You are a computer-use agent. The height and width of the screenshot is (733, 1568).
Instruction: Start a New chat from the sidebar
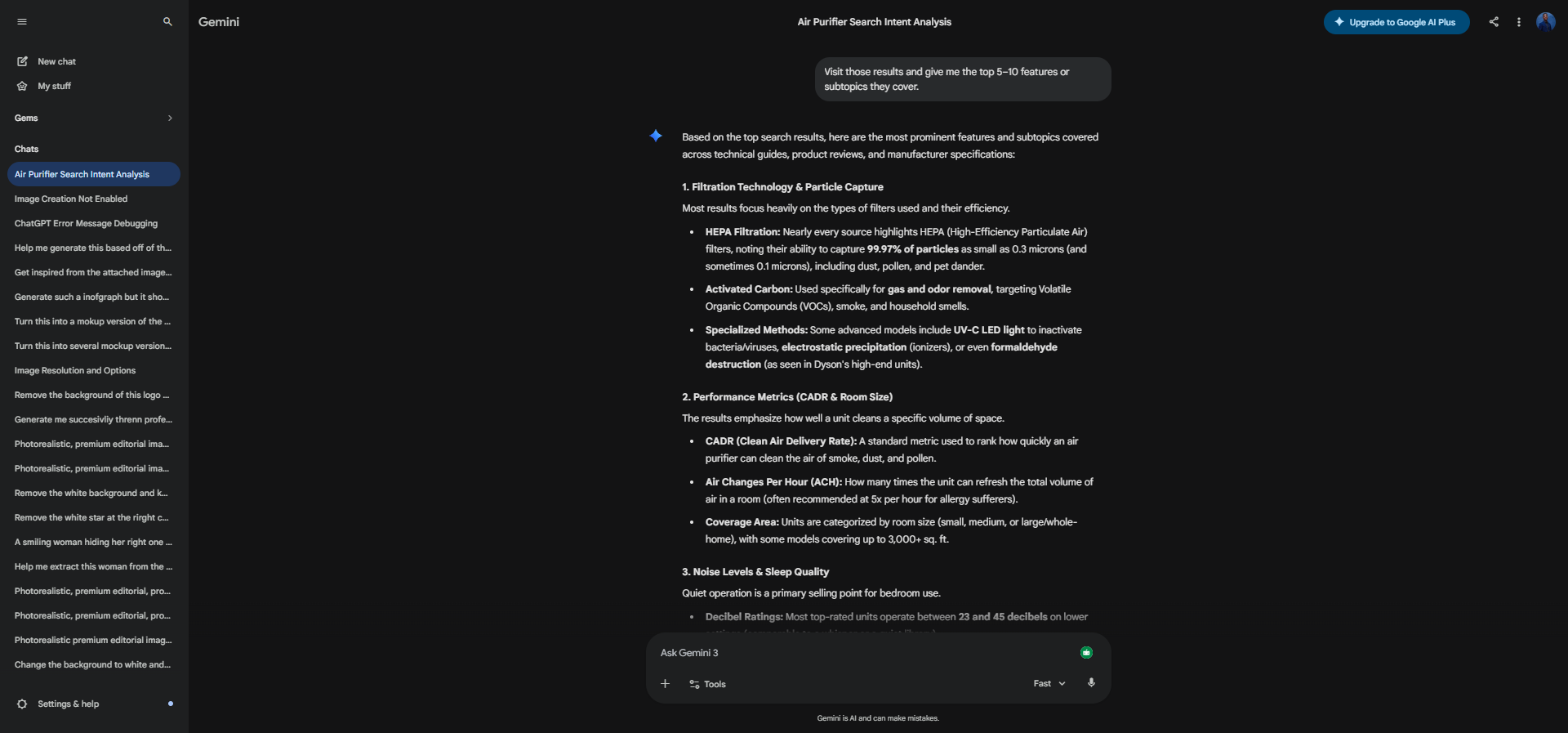[56, 61]
